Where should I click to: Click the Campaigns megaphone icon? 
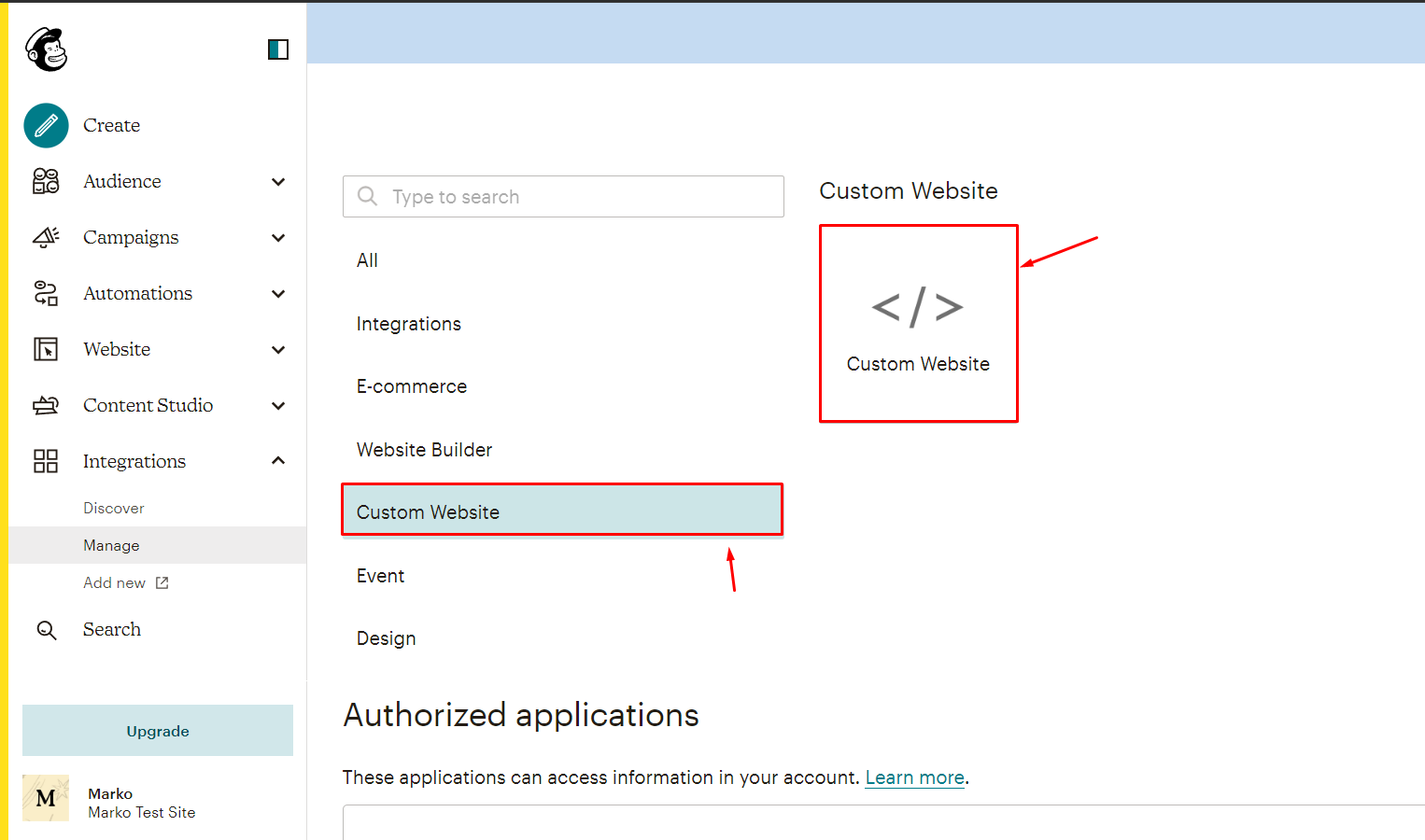[x=46, y=237]
